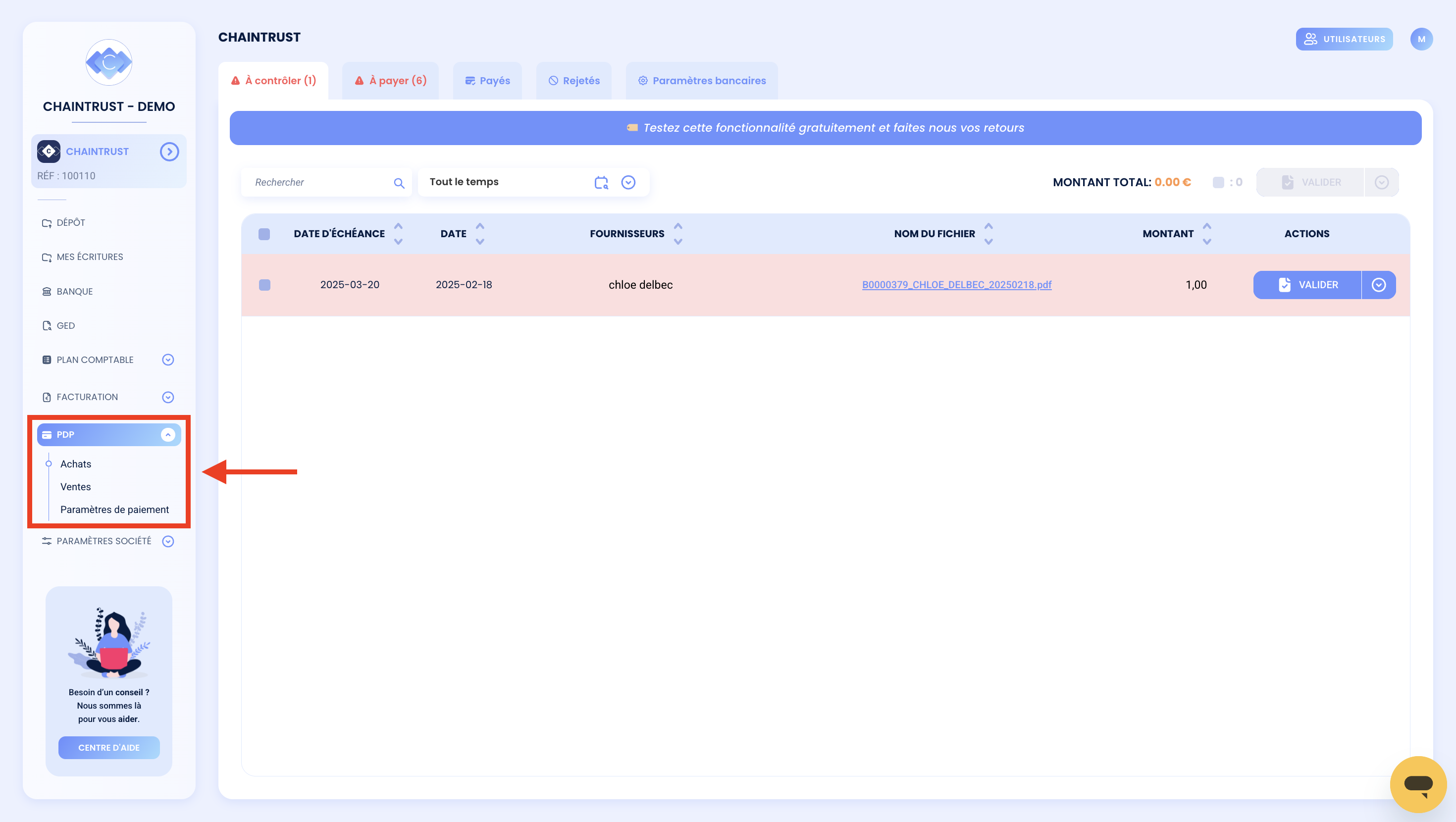This screenshot has height=822, width=1456.
Task: Open B0000379_CHLOE_DELBEC_20250218.pdf link
Action: pos(956,285)
